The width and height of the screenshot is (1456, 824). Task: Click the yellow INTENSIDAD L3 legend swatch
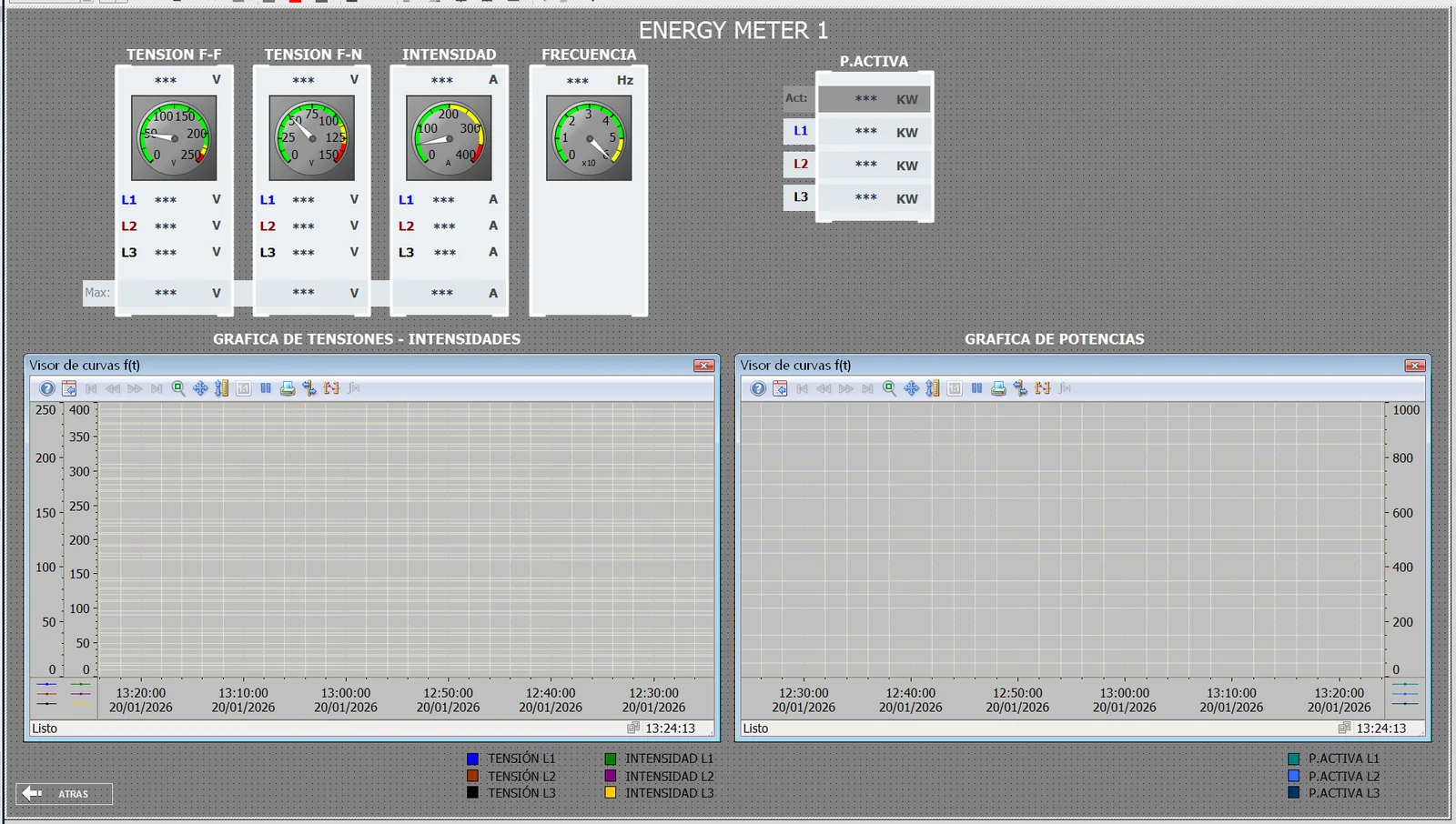[611, 793]
